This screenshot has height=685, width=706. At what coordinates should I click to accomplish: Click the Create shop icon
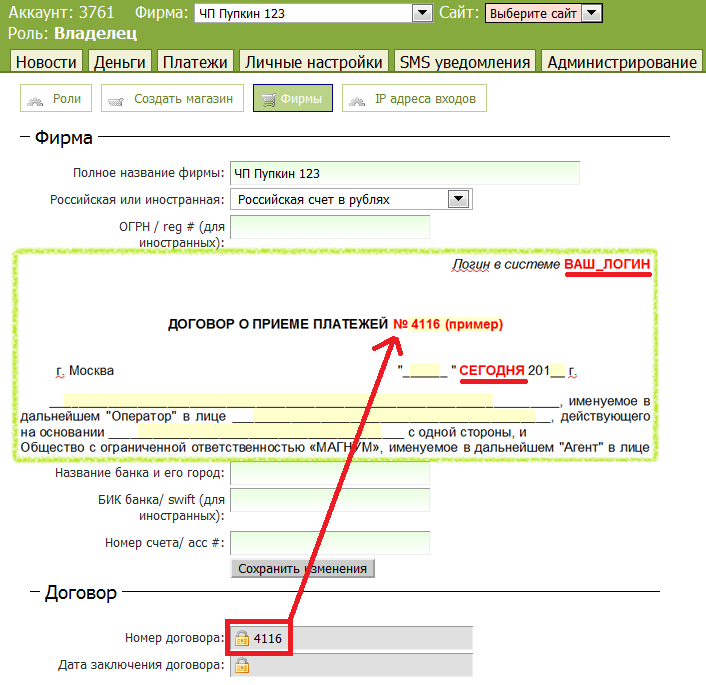[118, 100]
